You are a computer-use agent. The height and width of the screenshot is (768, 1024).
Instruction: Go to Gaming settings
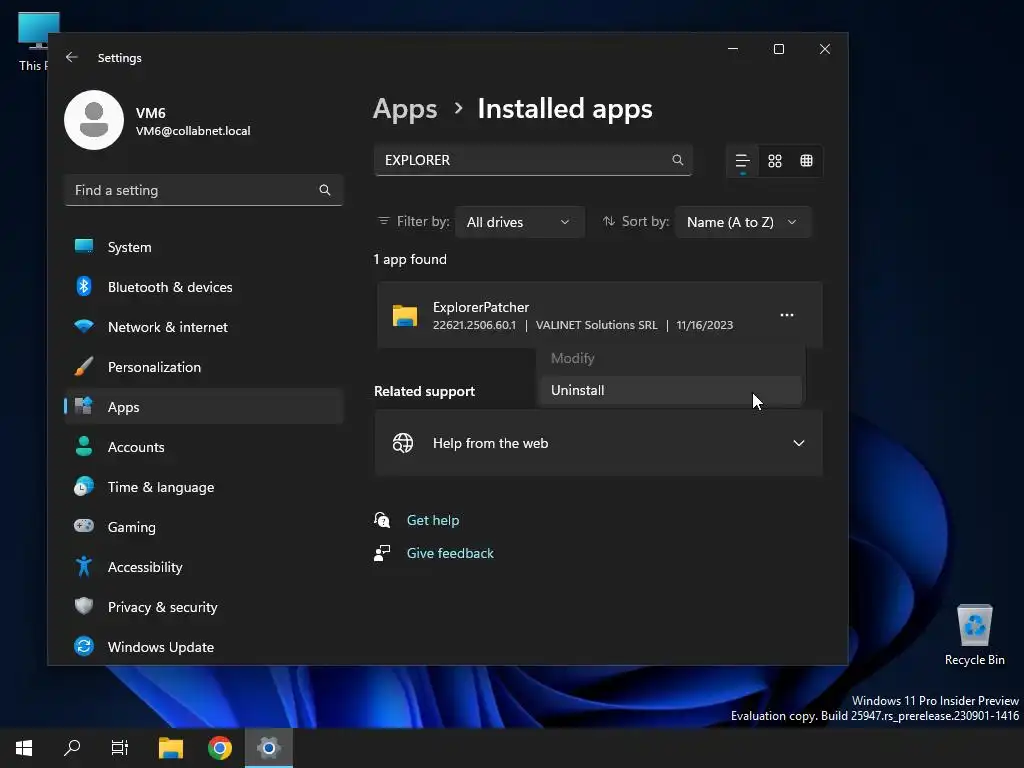(204, 527)
